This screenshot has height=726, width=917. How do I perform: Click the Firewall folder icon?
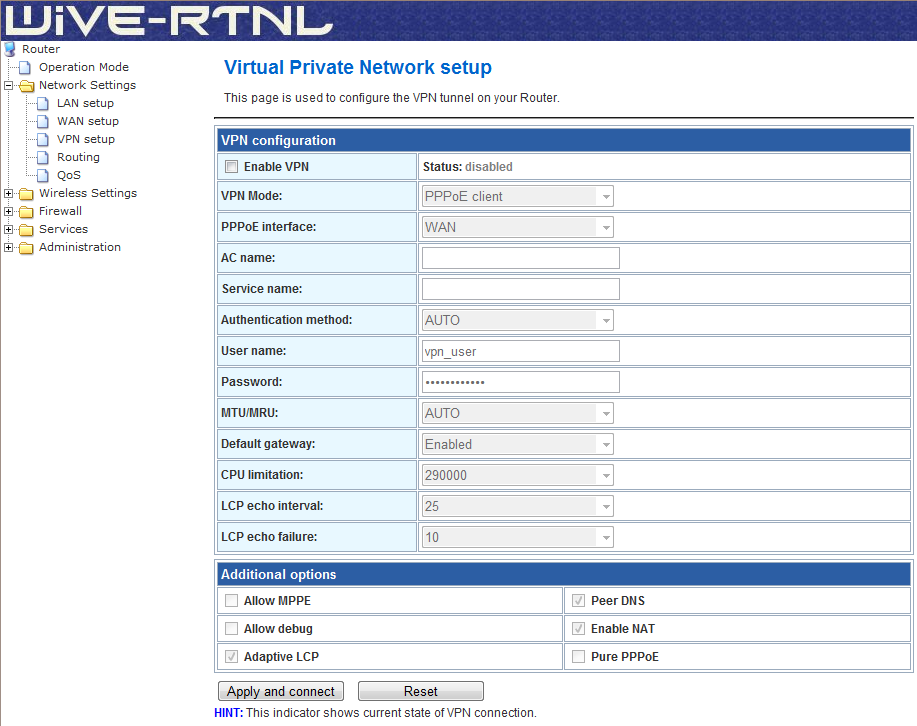coord(27,212)
